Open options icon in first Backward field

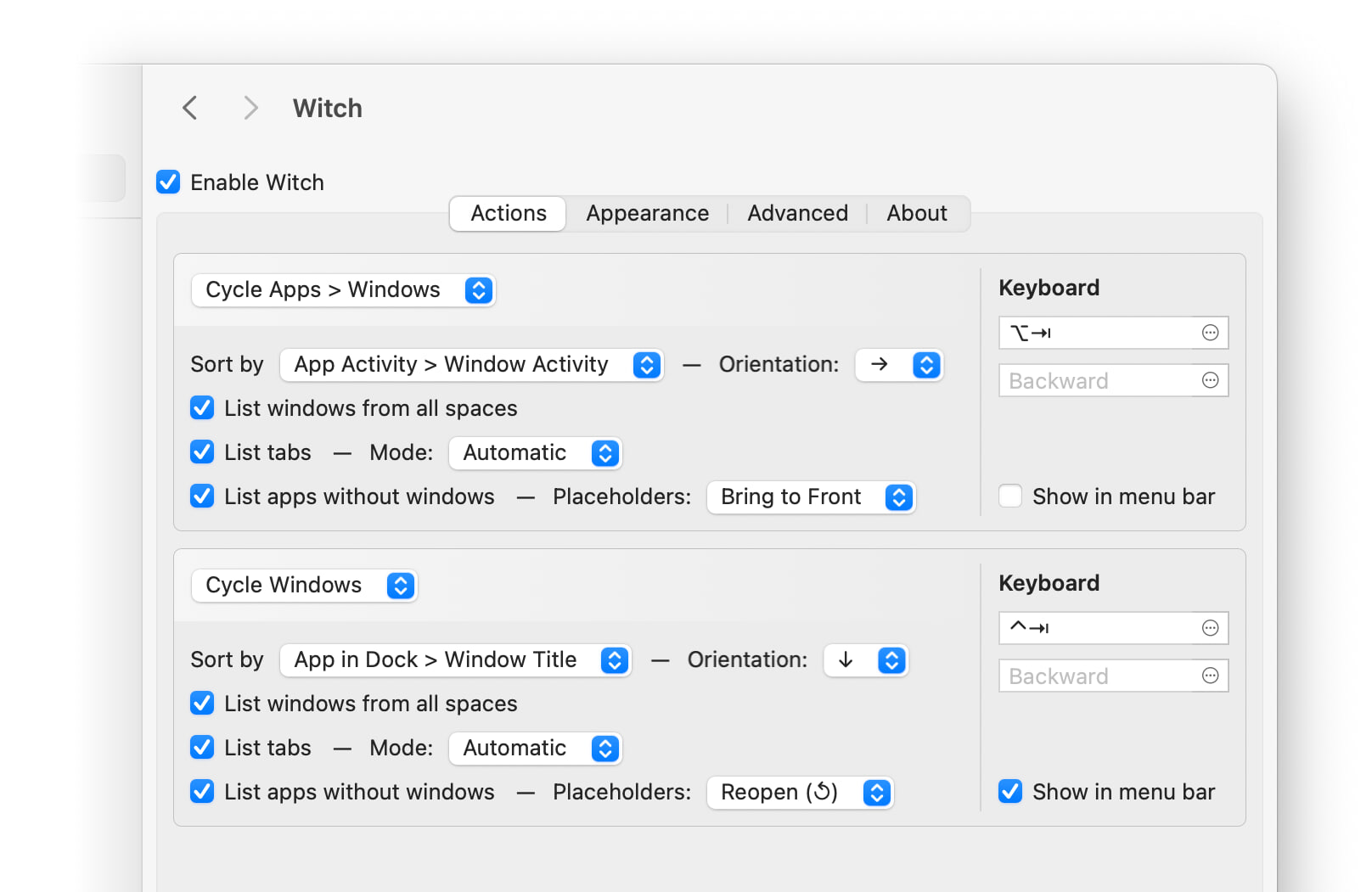[x=1210, y=380]
